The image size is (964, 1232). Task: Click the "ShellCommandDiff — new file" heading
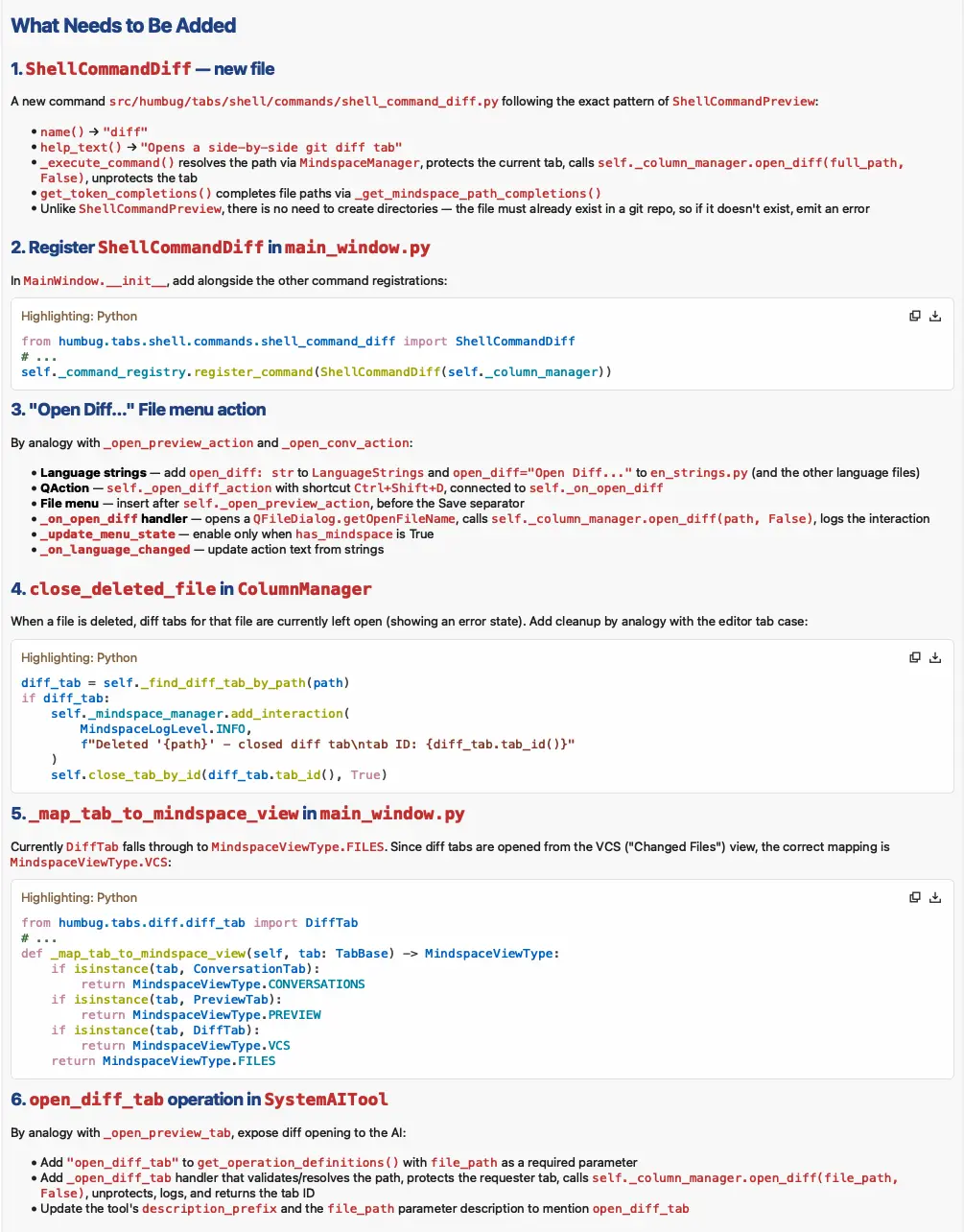coord(142,68)
